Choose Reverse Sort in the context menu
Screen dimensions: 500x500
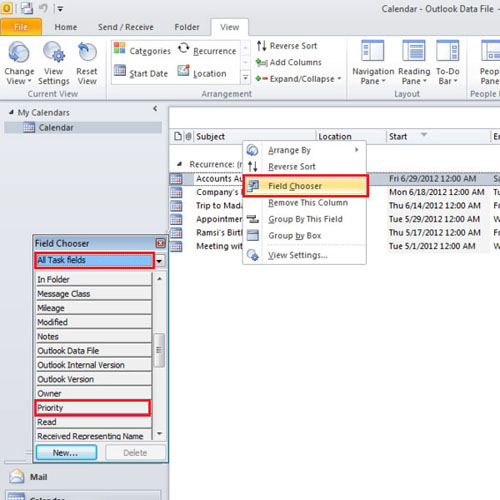tap(304, 166)
